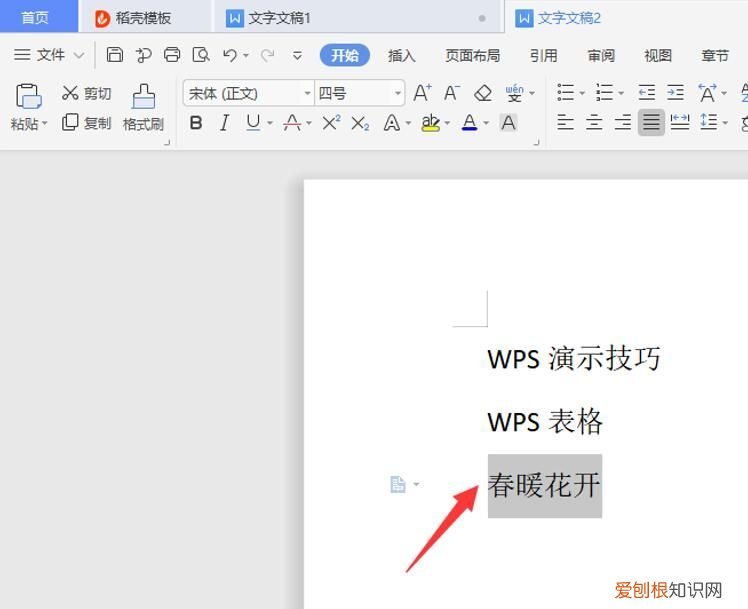
Task: Open the 插入 ribbon tab
Action: click(402, 56)
